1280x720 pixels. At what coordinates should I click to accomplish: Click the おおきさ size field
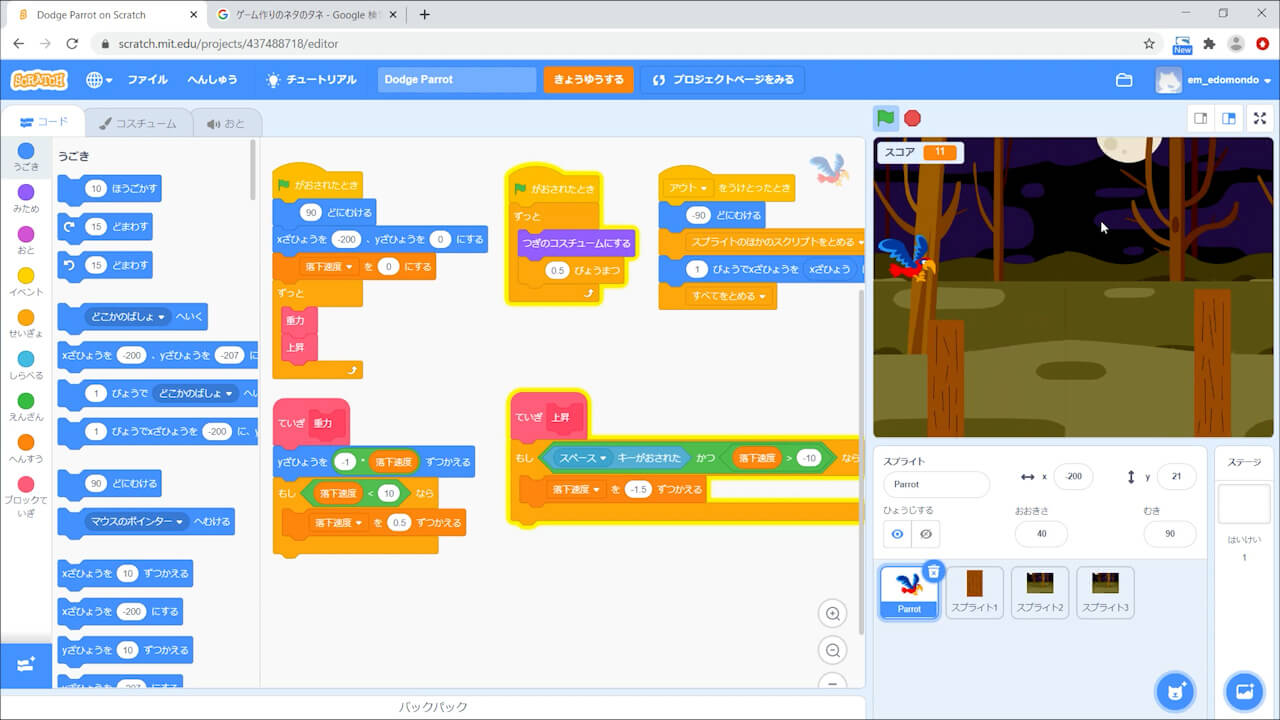[1041, 534]
